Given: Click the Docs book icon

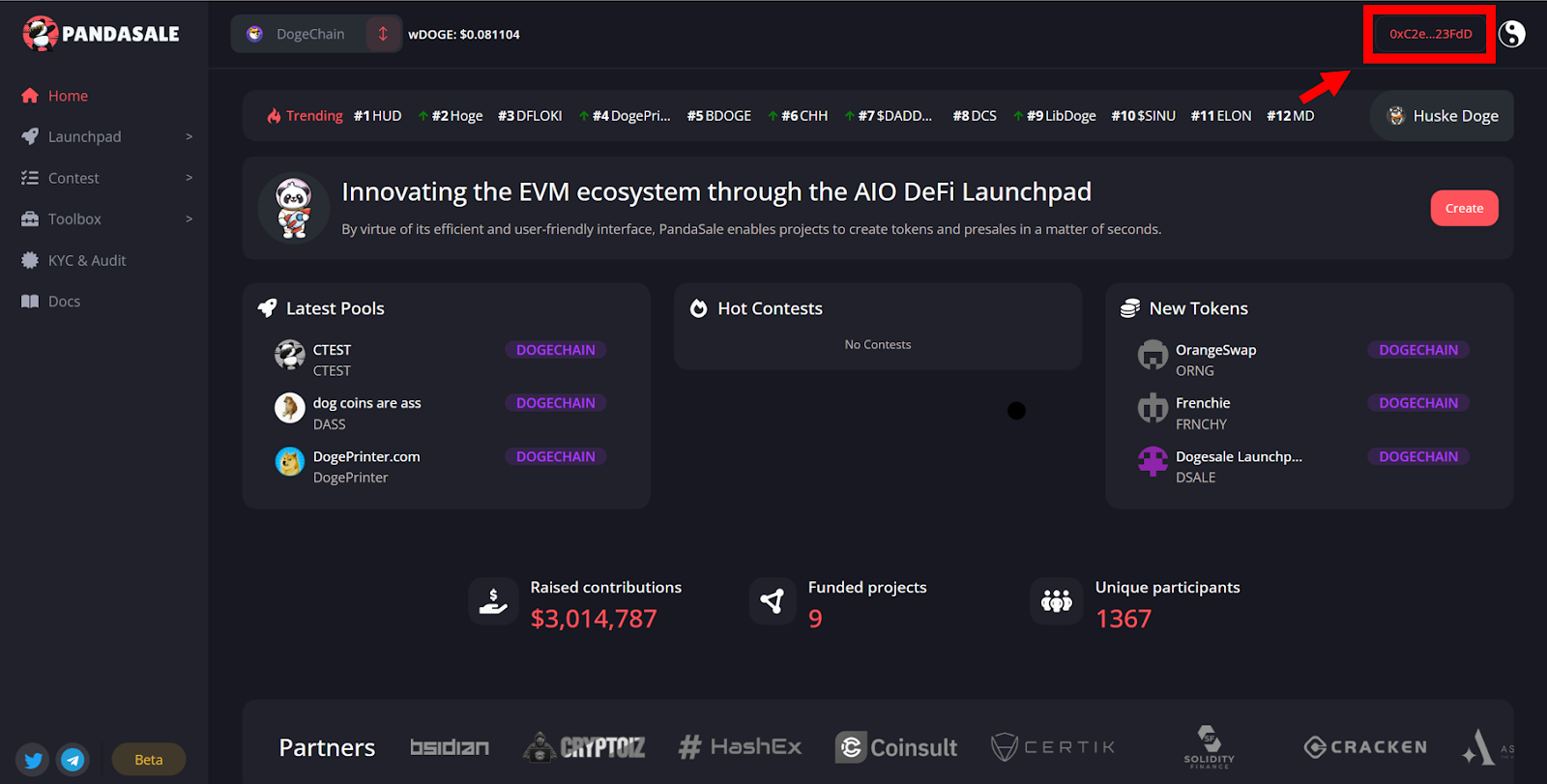Looking at the screenshot, I should point(30,301).
